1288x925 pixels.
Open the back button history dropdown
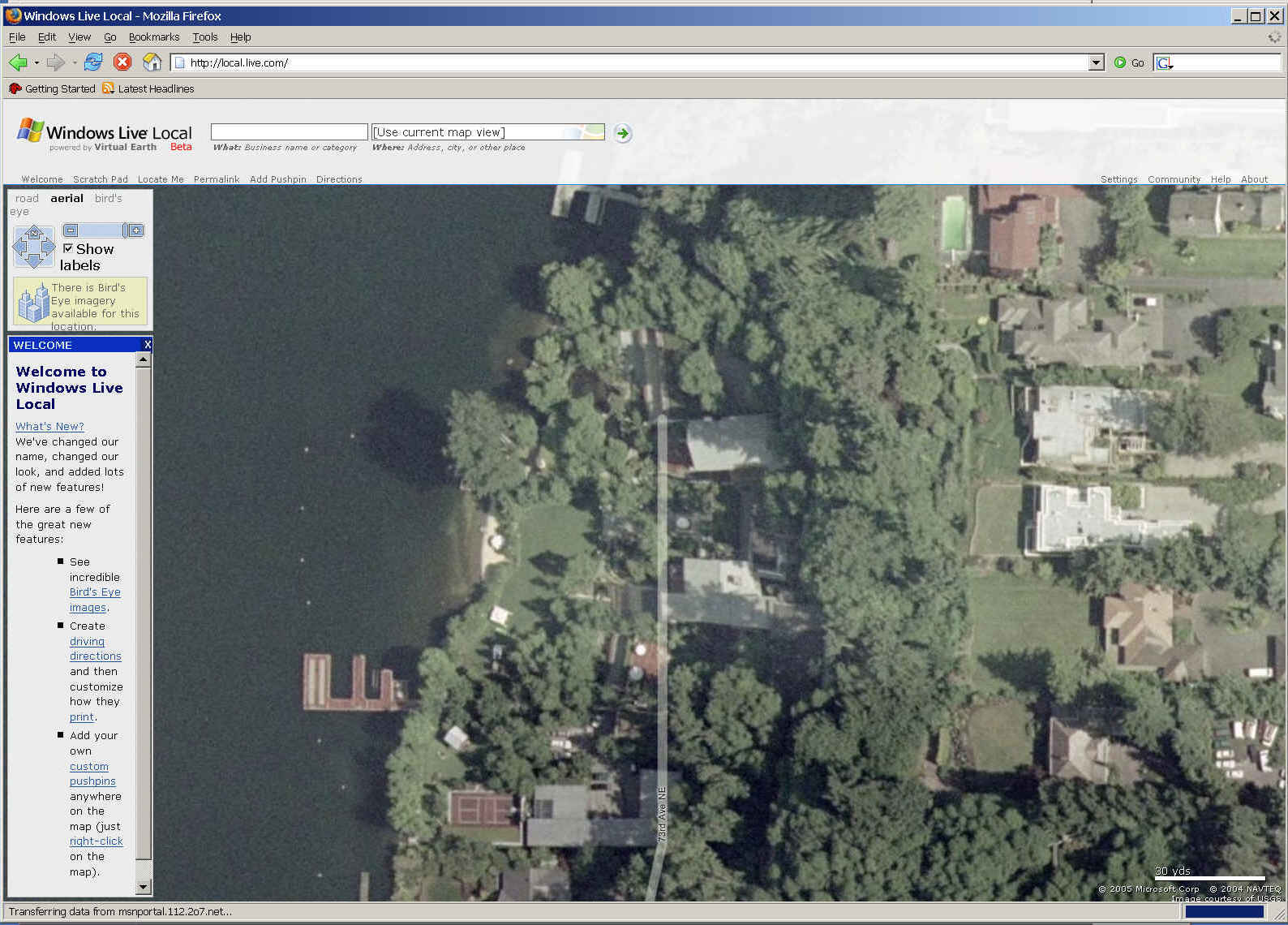tap(36, 63)
